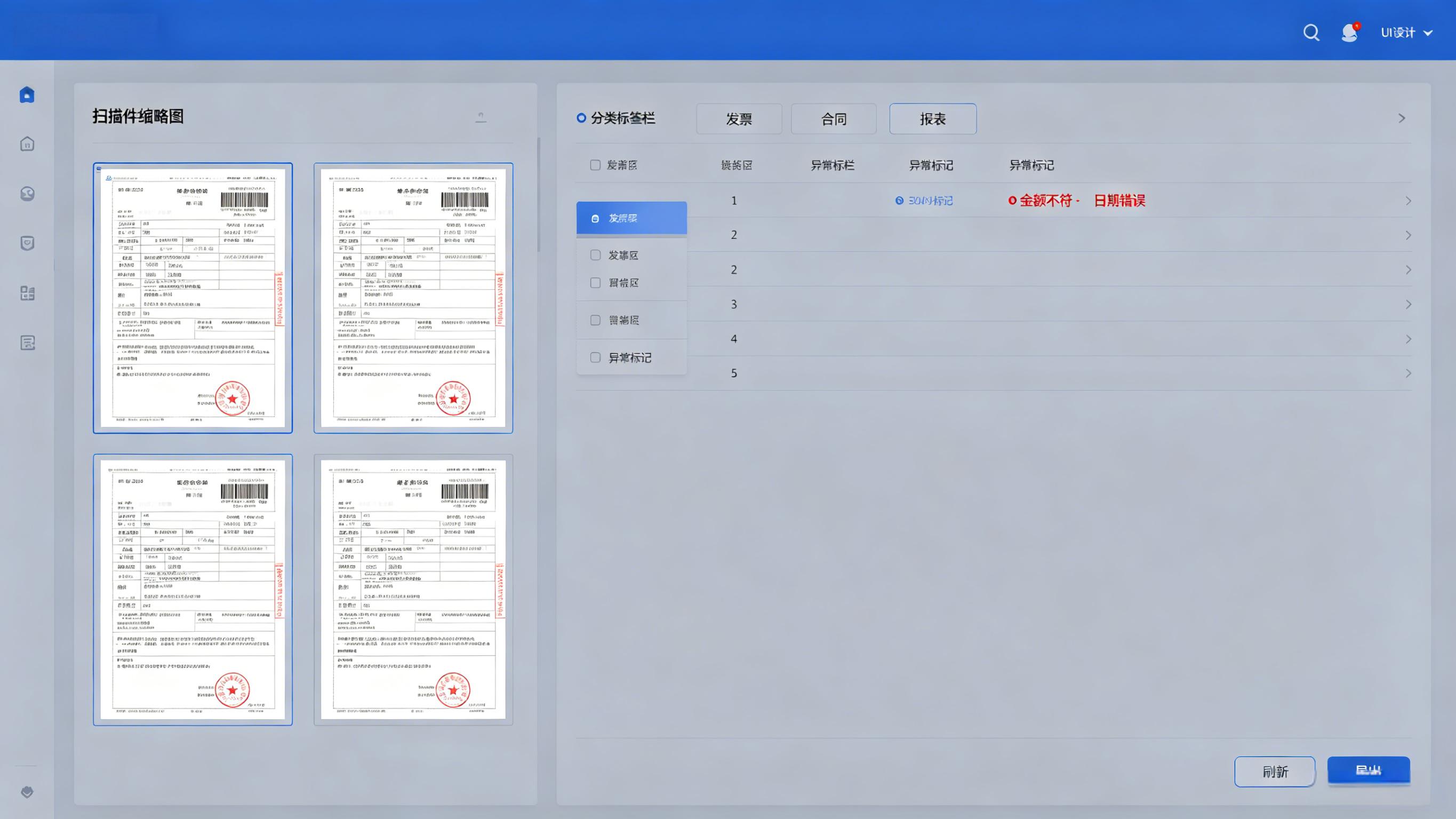The image size is (1456, 819).
Task: Open the shield check icon in sidebar
Action: [27, 243]
